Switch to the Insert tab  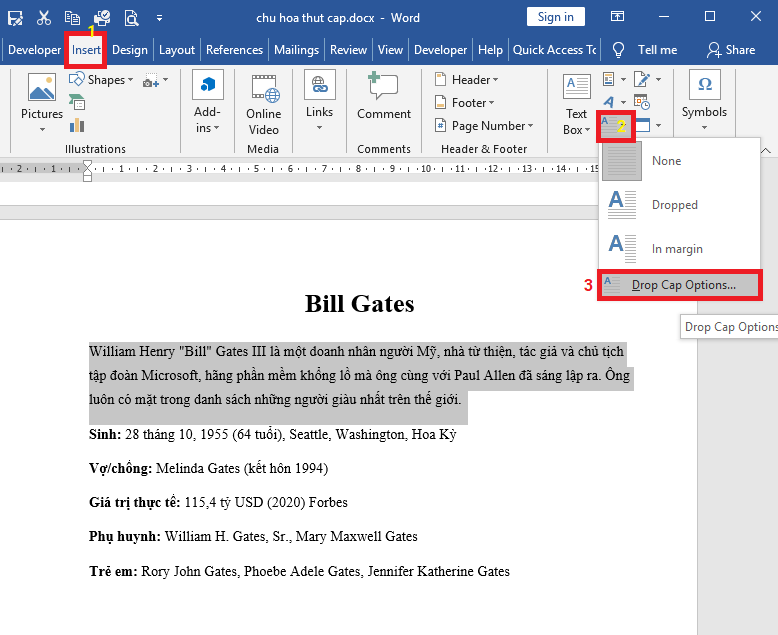coord(86,50)
